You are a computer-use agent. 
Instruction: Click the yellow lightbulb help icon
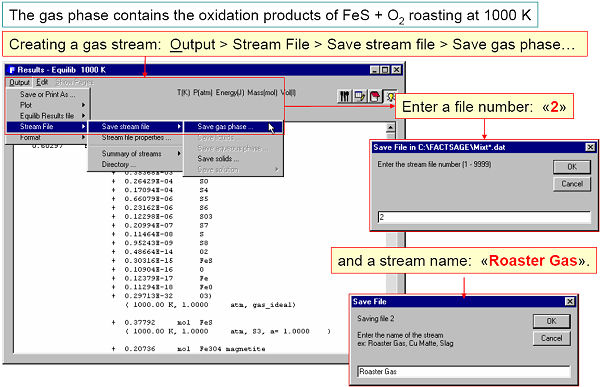click(x=390, y=96)
